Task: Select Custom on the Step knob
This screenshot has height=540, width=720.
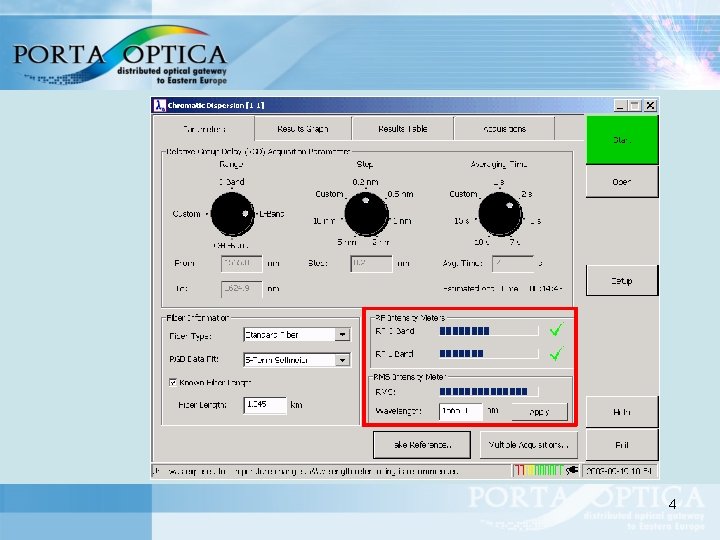Action: coord(329,194)
